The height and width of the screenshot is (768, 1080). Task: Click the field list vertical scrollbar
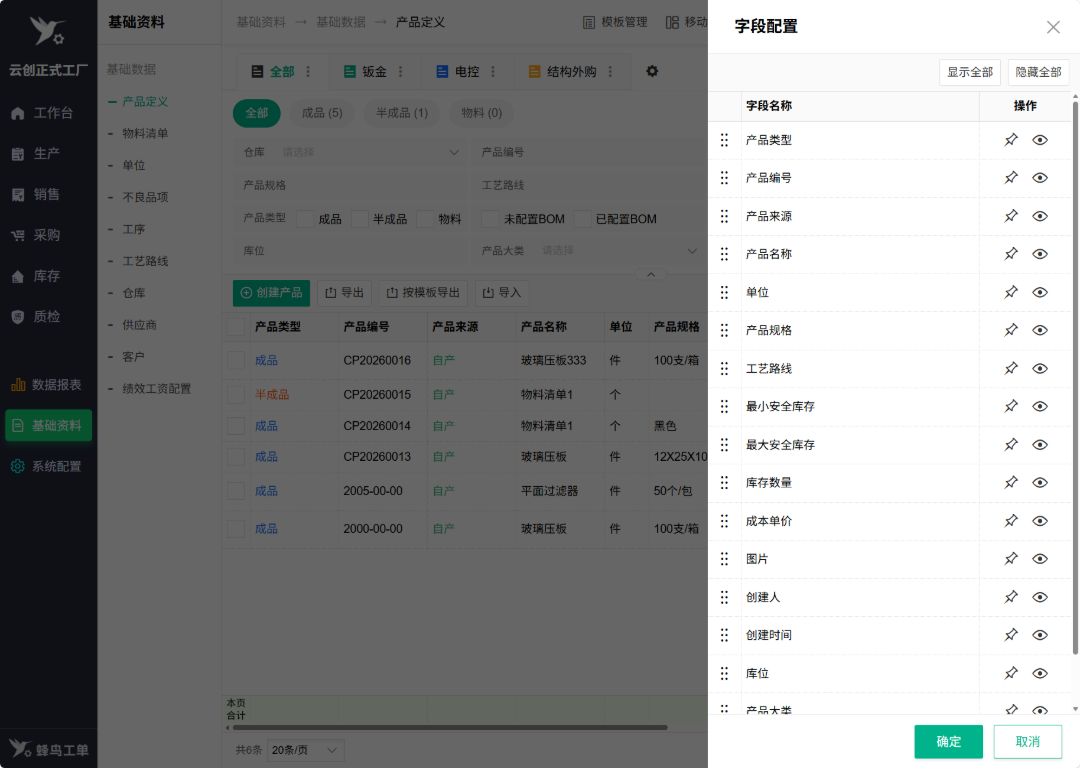tap(1075, 377)
